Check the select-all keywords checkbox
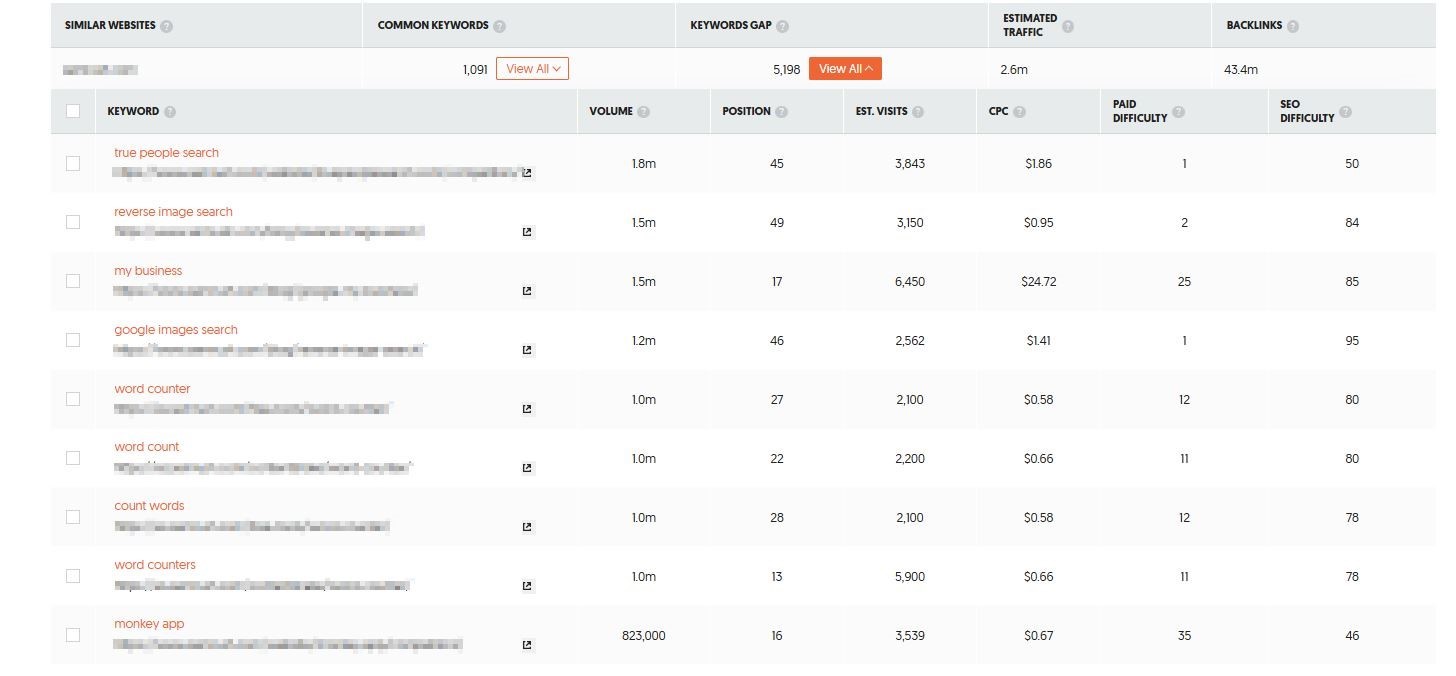The image size is (1456, 676). 73,111
